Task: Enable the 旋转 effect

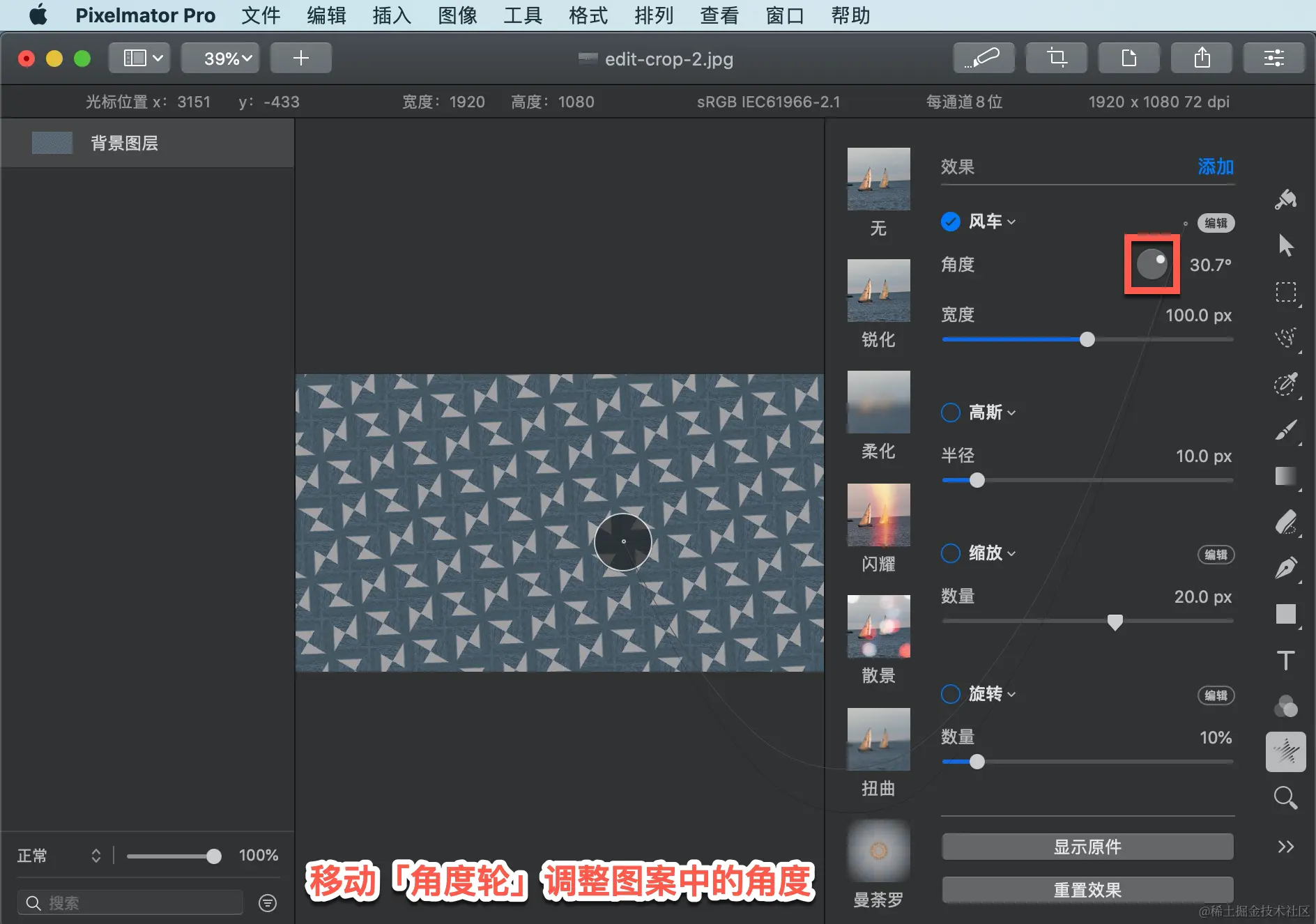Action: pyautogui.click(x=951, y=694)
